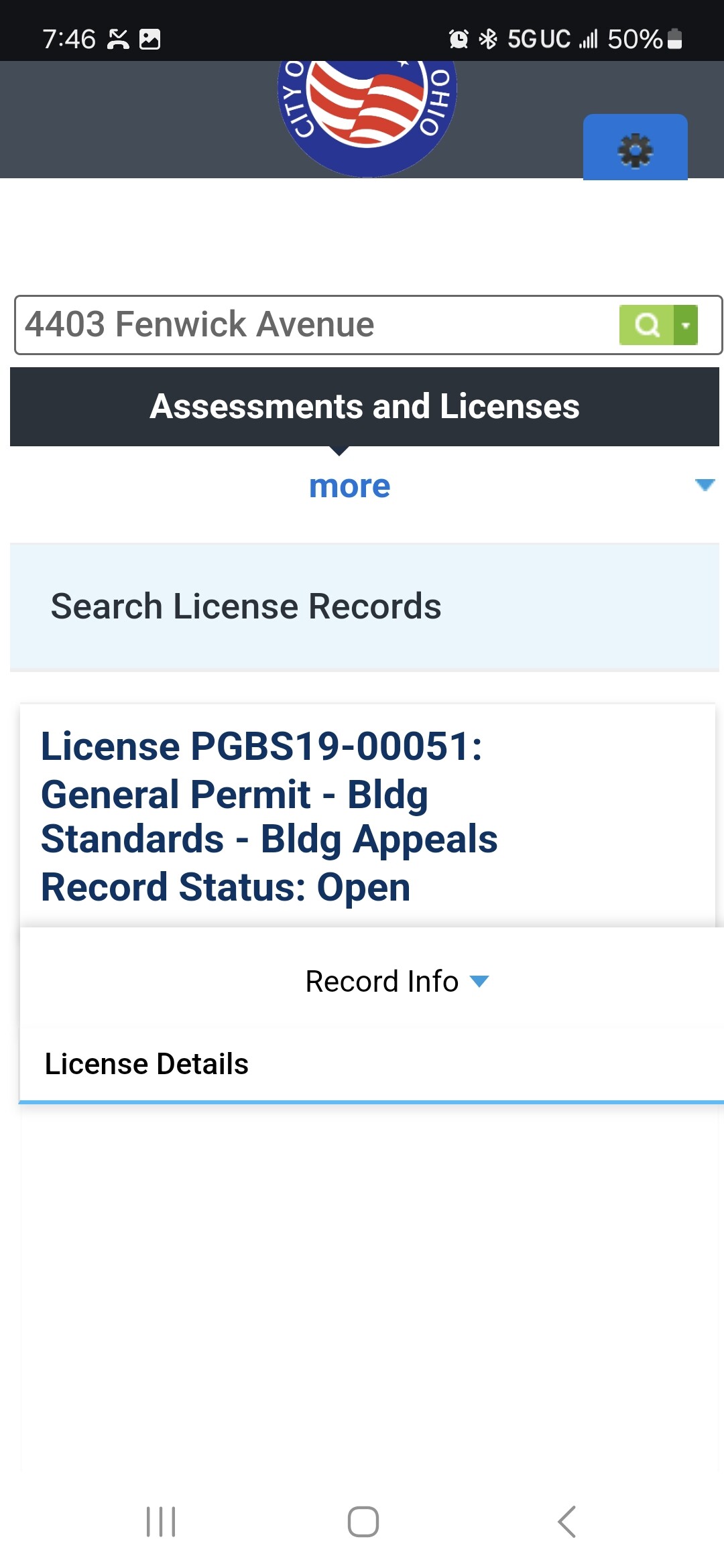This screenshot has height=1568, width=724.
Task: Open the settings gear button
Action: 635,147
